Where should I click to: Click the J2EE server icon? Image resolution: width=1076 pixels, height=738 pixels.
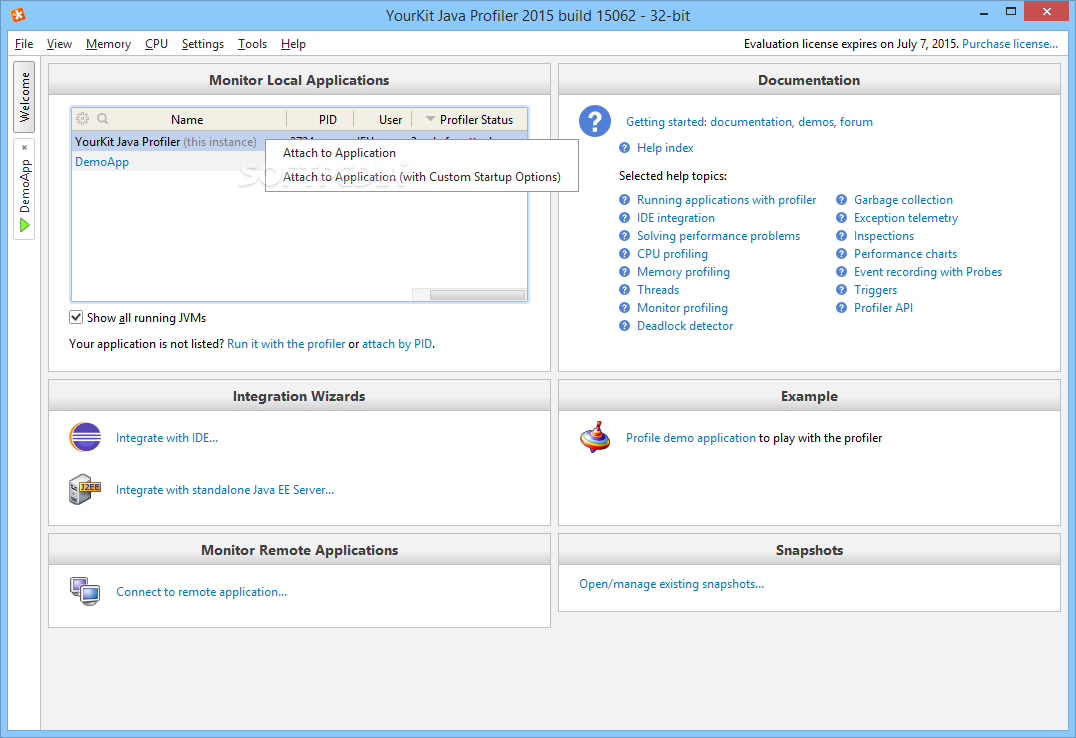[85, 489]
